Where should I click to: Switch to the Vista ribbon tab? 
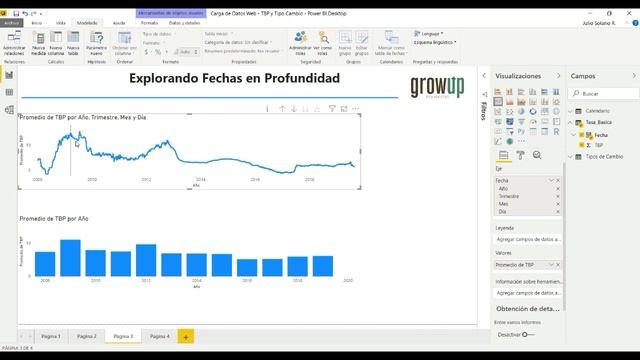click(60, 23)
